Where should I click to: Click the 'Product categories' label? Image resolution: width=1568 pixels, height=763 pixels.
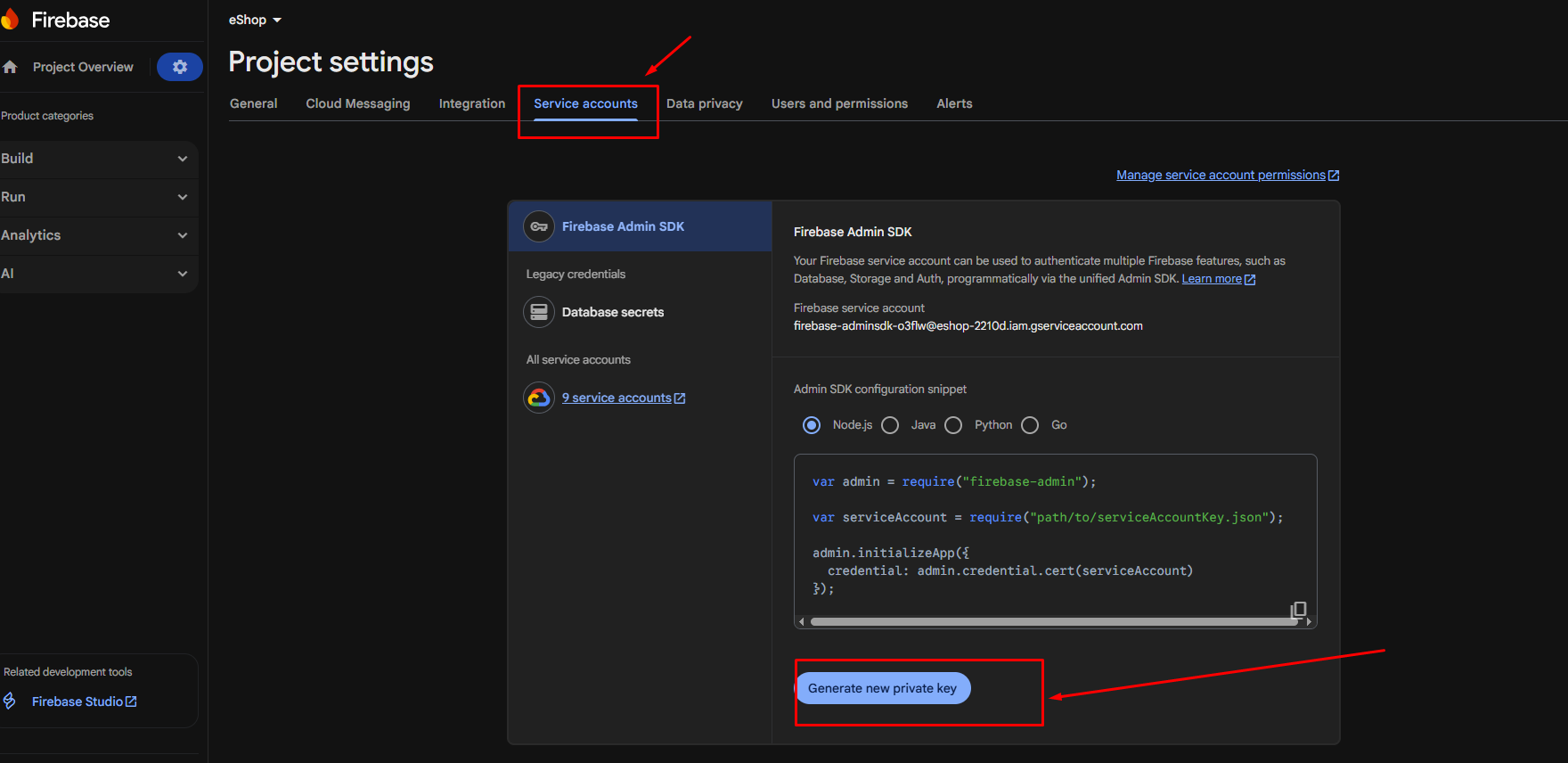tap(47, 116)
